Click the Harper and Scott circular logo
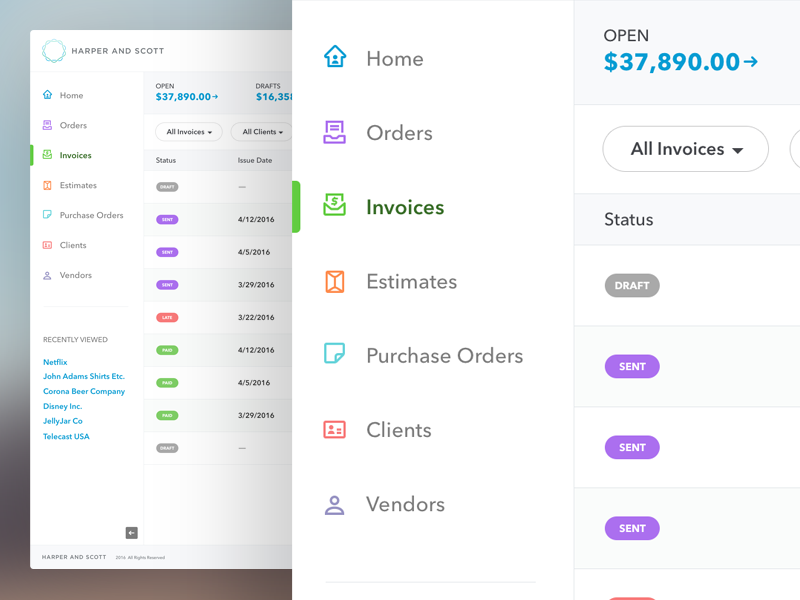The width and height of the screenshot is (800, 600). 54,51
